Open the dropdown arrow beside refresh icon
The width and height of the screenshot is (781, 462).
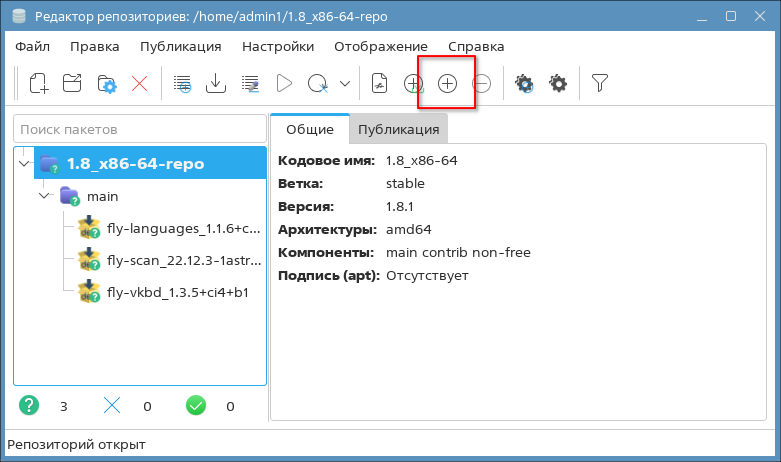click(x=345, y=84)
